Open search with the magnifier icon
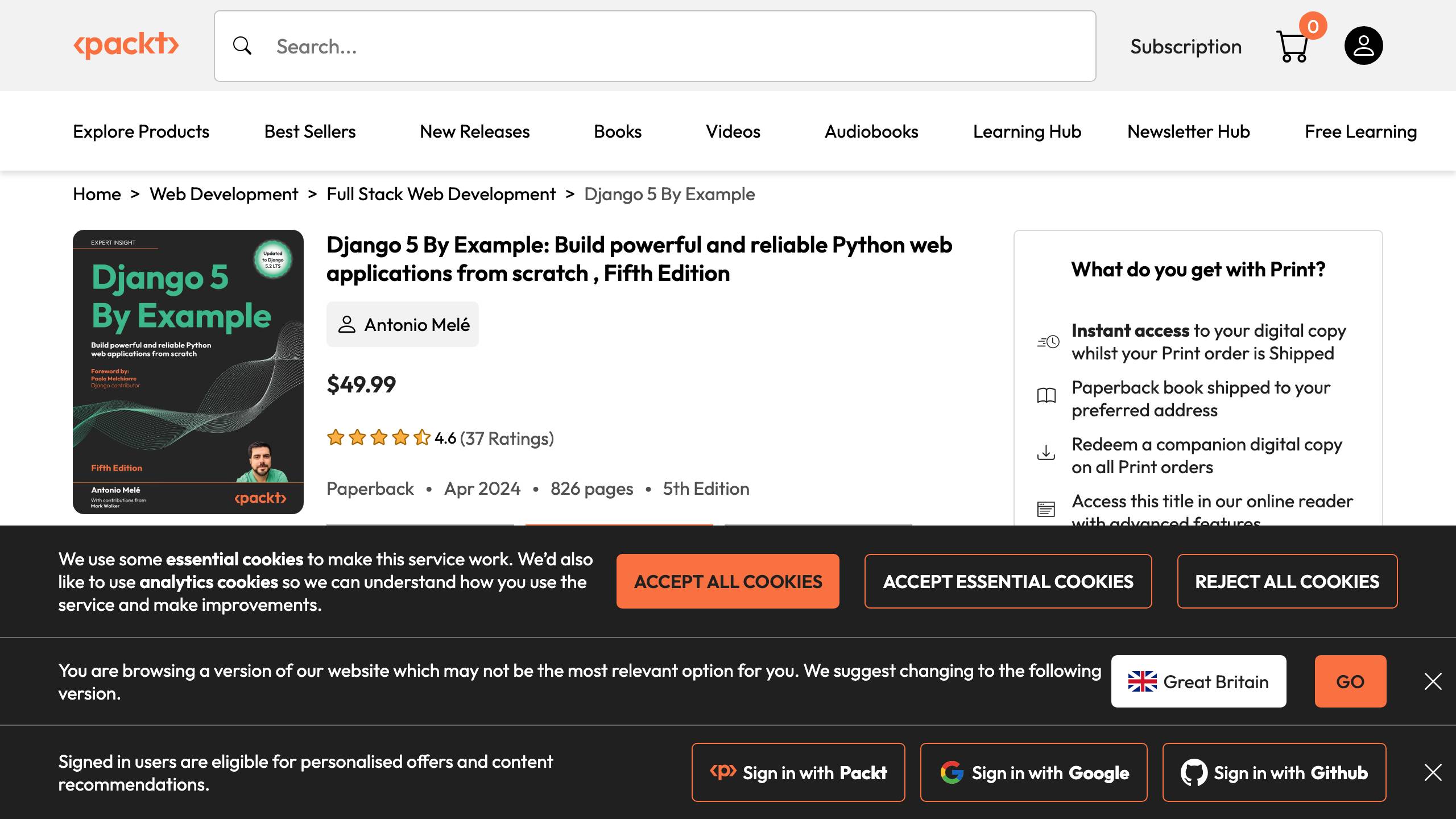The width and height of the screenshot is (1456, 819). pyautogui.click(x=242, y=45)
